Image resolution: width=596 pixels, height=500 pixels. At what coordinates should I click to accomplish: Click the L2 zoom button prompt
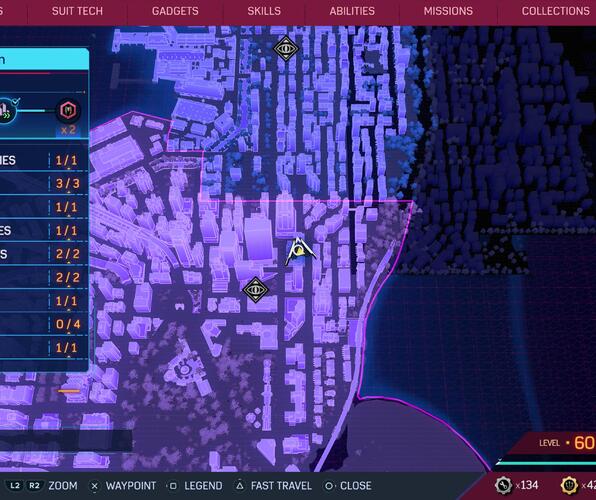(15, 486)
